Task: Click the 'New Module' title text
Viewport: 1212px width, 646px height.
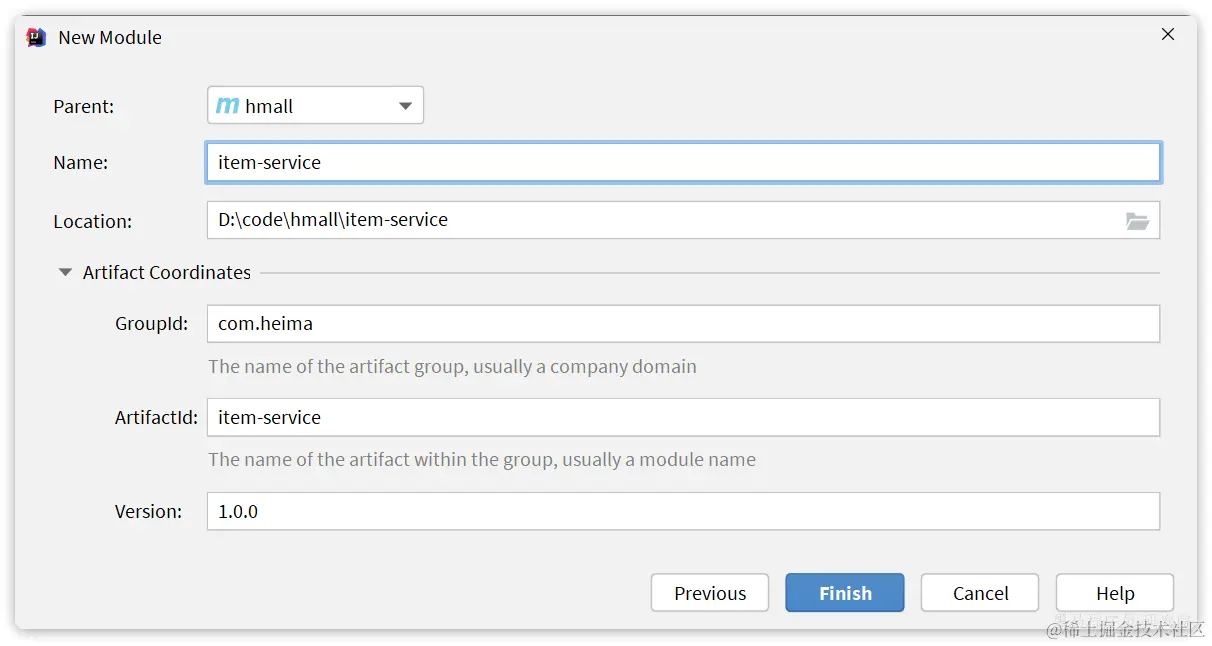Action: point(110,37)
